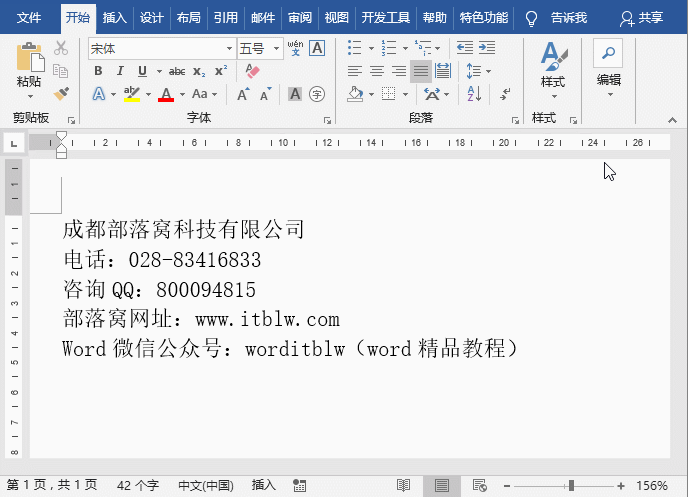Apply the yellow text highlight color

coord(132,94)
